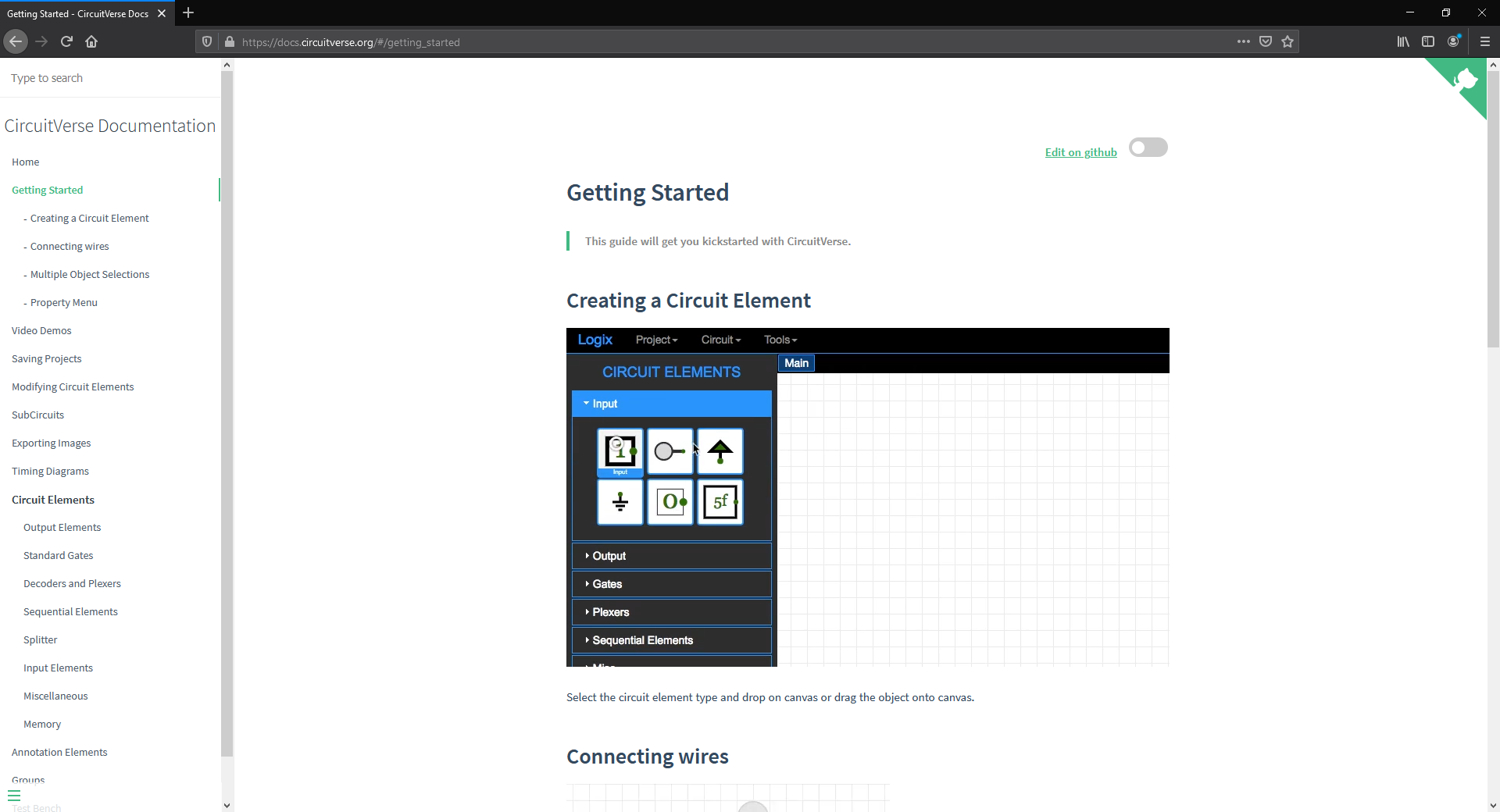Click the hamburger icon below the sidebar
This screenshot has width=1500, height=812.
[14, 796]
